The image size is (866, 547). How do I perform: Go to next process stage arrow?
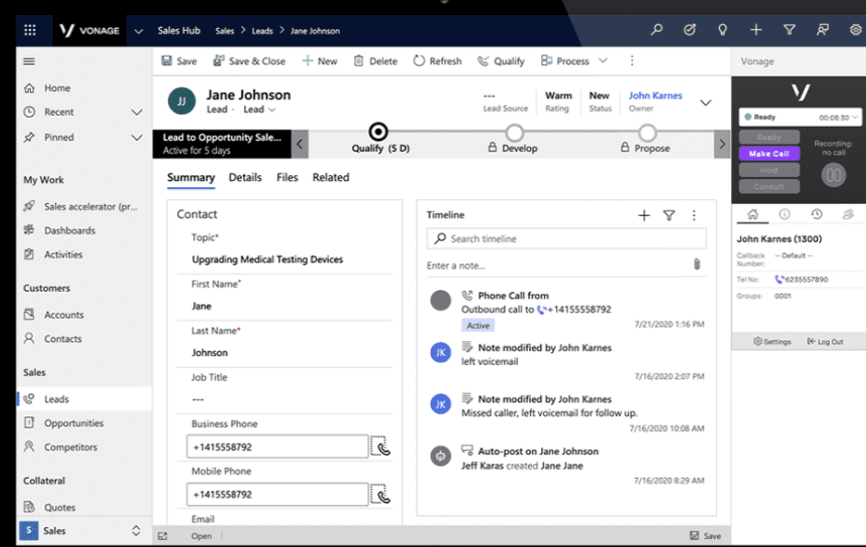722,144
